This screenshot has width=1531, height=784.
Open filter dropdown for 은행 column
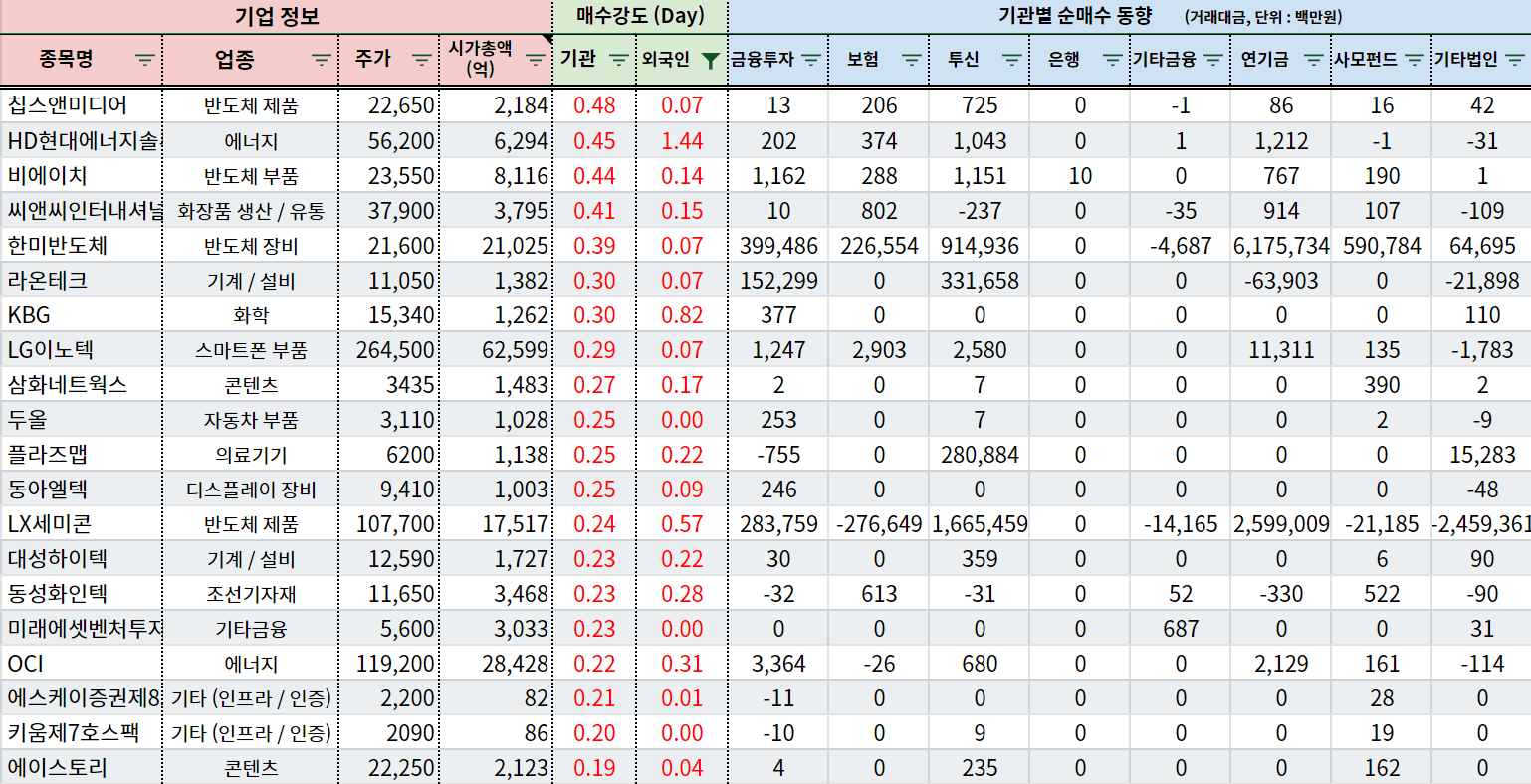click(1113, 60)
